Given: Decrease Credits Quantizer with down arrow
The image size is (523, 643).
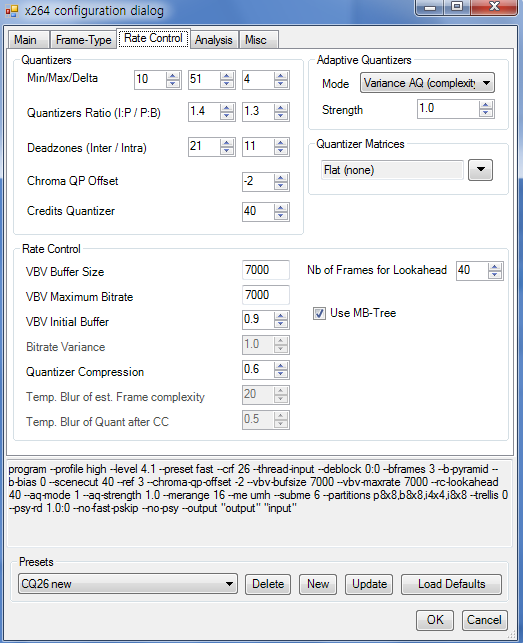Looking at the screenshot, I should 281,216.
